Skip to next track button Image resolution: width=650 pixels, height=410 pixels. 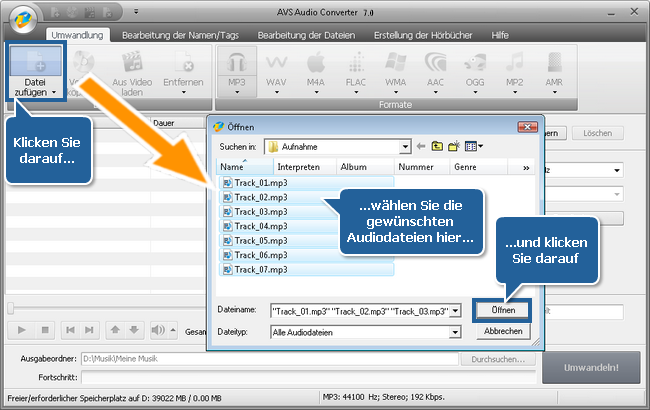[89, 330]
